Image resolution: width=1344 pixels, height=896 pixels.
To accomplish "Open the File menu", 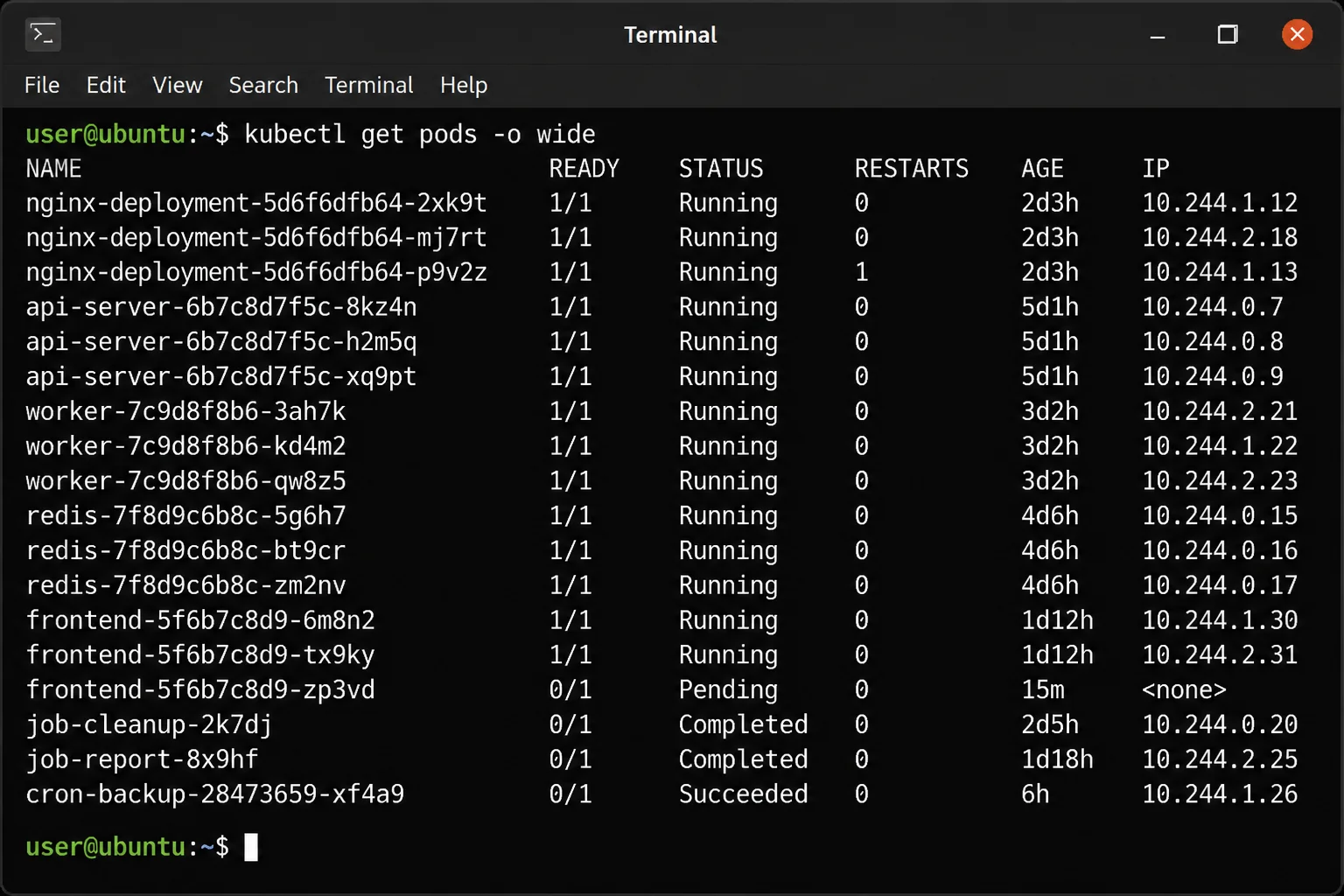I will [42, 85].
